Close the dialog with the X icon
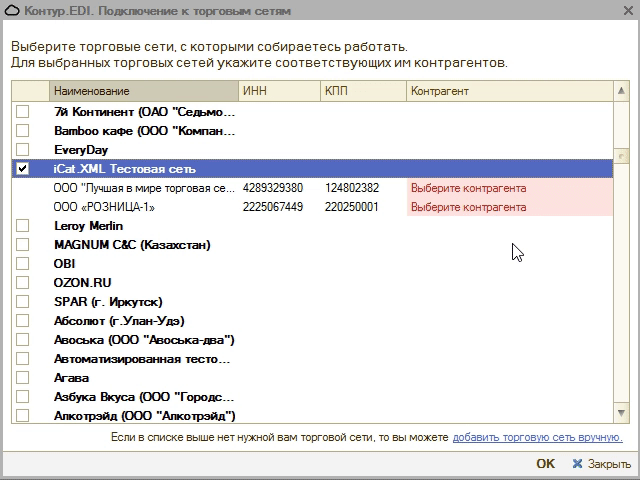 [x=629, y=11]
